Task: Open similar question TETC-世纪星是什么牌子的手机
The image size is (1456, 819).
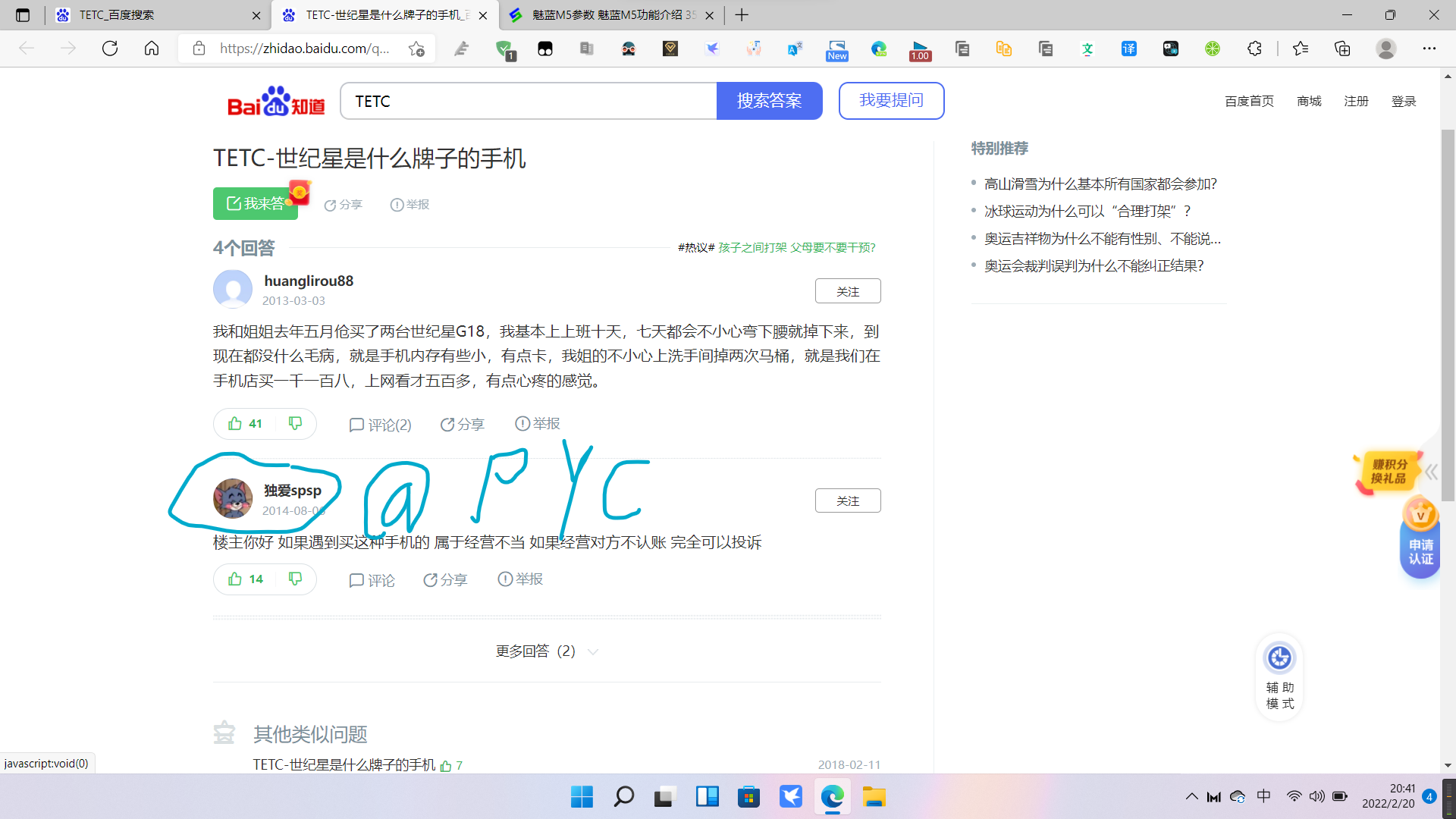Action: (x=344, y=764)
